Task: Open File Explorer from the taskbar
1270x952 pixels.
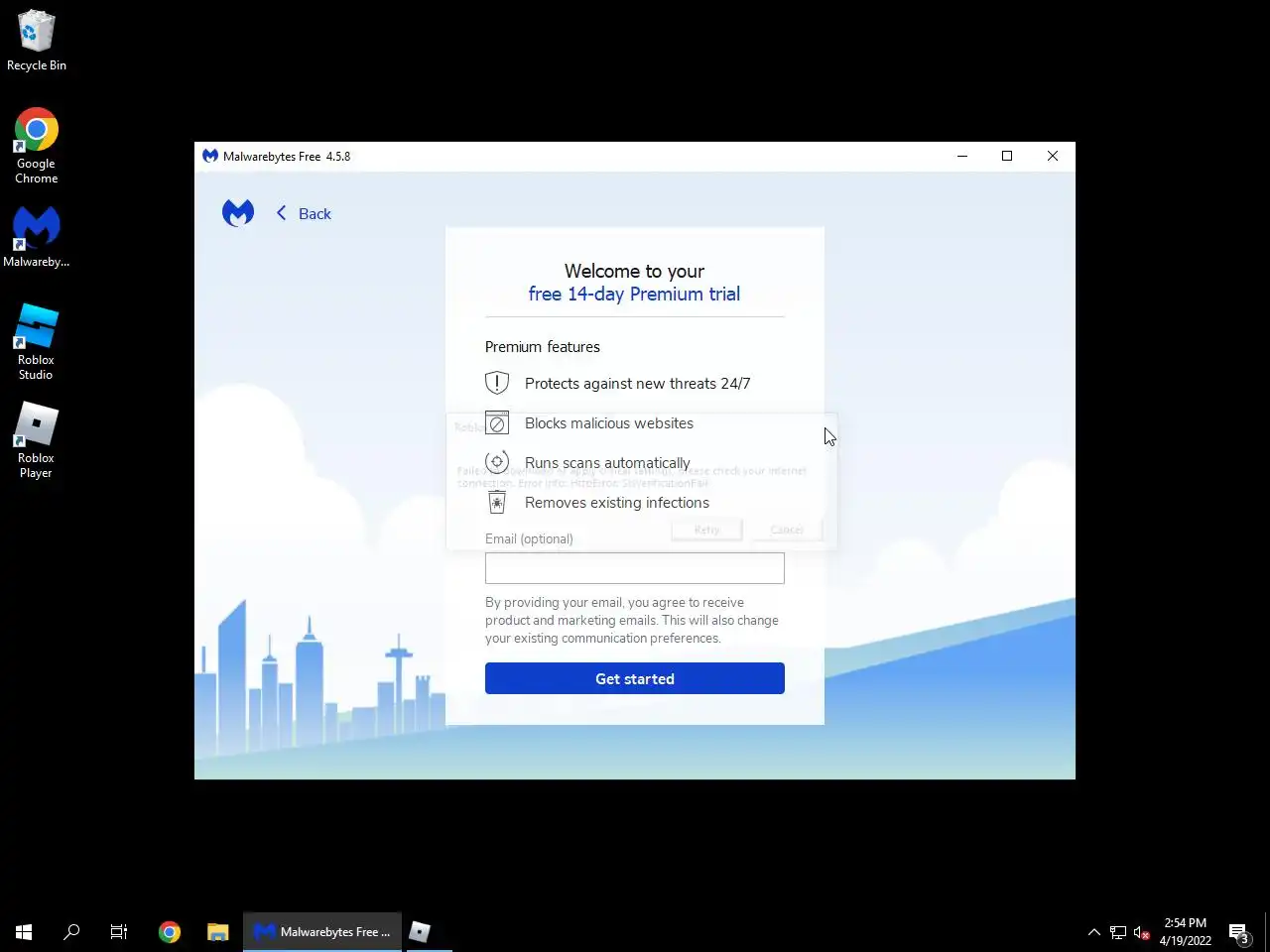Action: click(217, 931)
